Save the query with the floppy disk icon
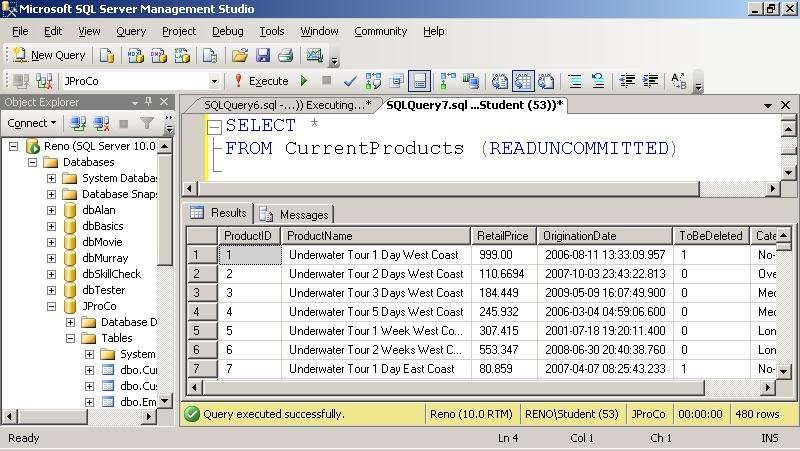 263,55
